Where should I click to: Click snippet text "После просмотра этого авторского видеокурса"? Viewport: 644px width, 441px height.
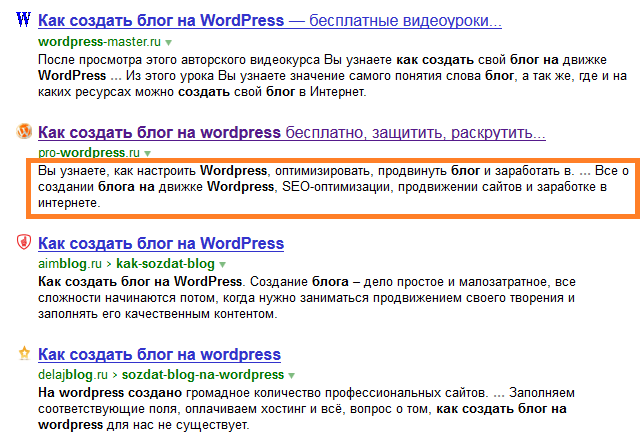[x=179, y=60]
